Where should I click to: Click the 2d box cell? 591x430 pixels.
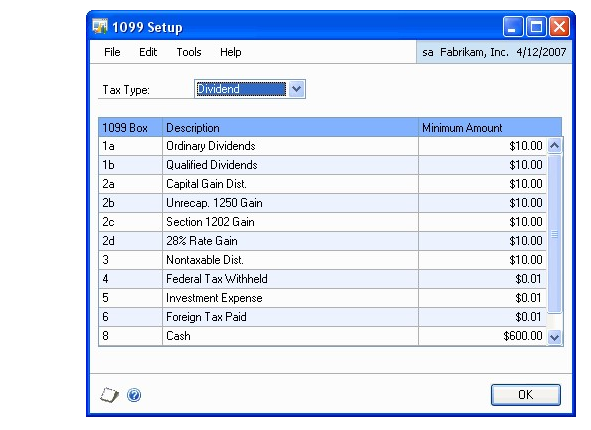(130, 241)
